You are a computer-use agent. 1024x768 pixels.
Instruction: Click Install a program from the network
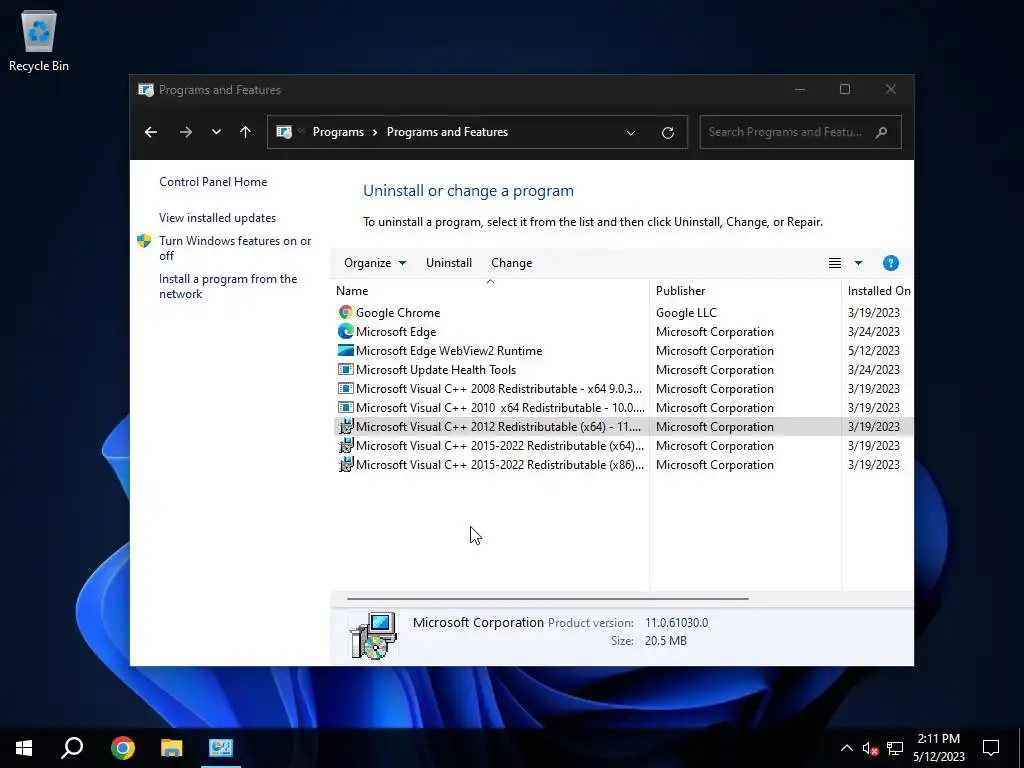(228, 286)
